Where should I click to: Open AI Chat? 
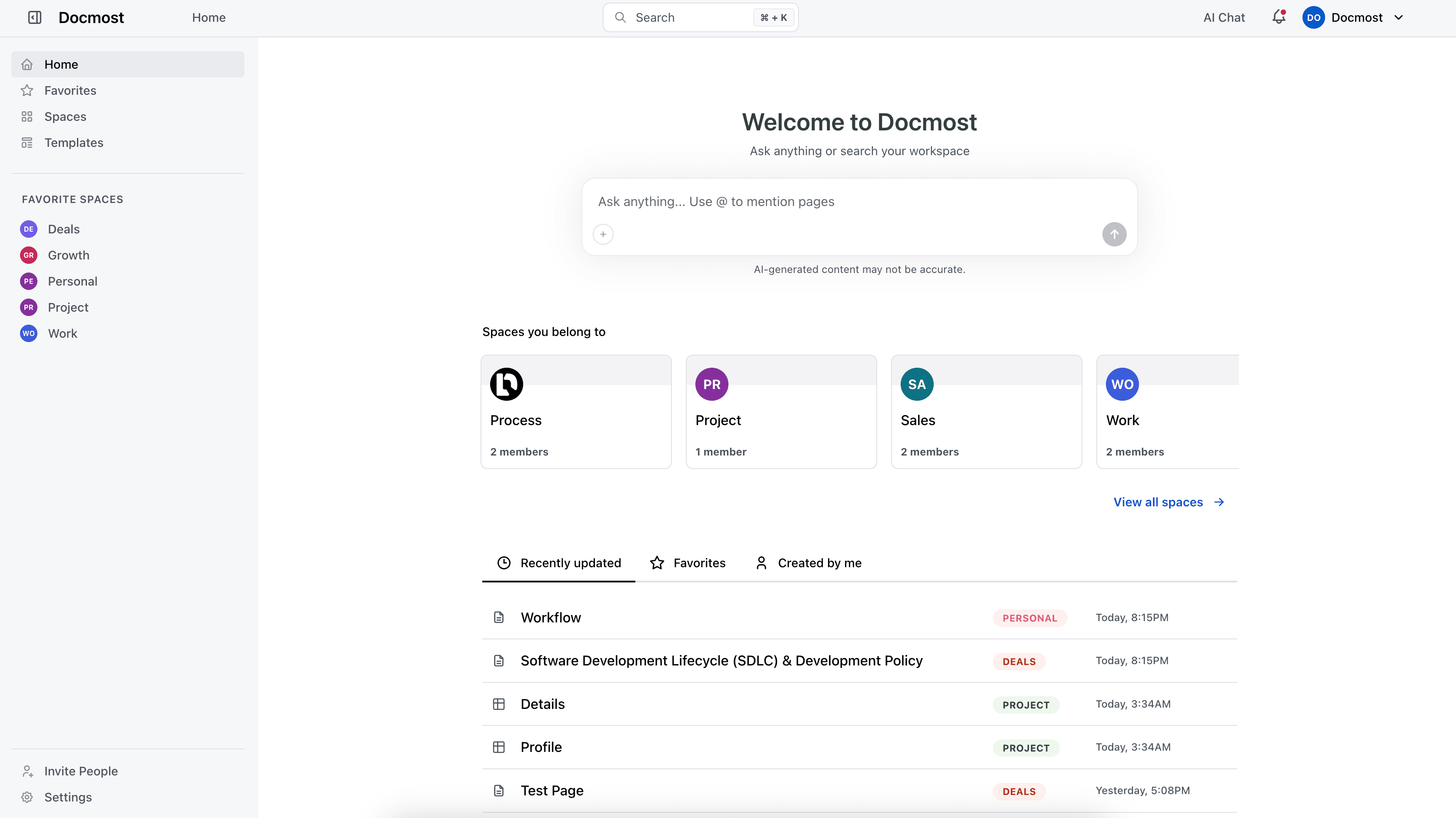[1224, 17]
